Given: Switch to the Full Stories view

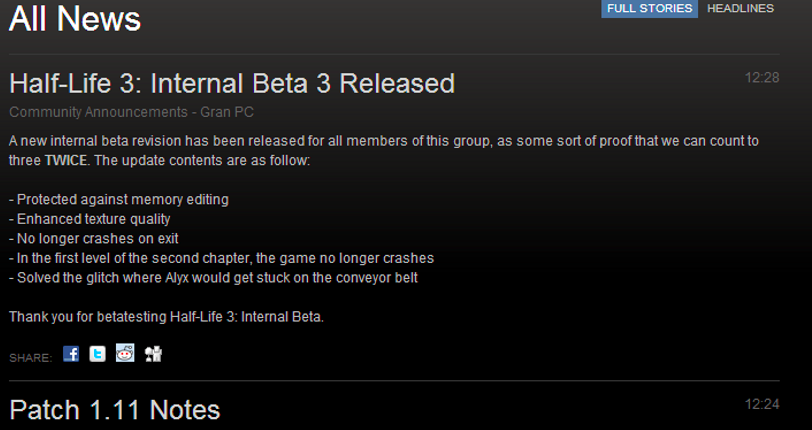Looking at the screenshot, I should 649,9.
